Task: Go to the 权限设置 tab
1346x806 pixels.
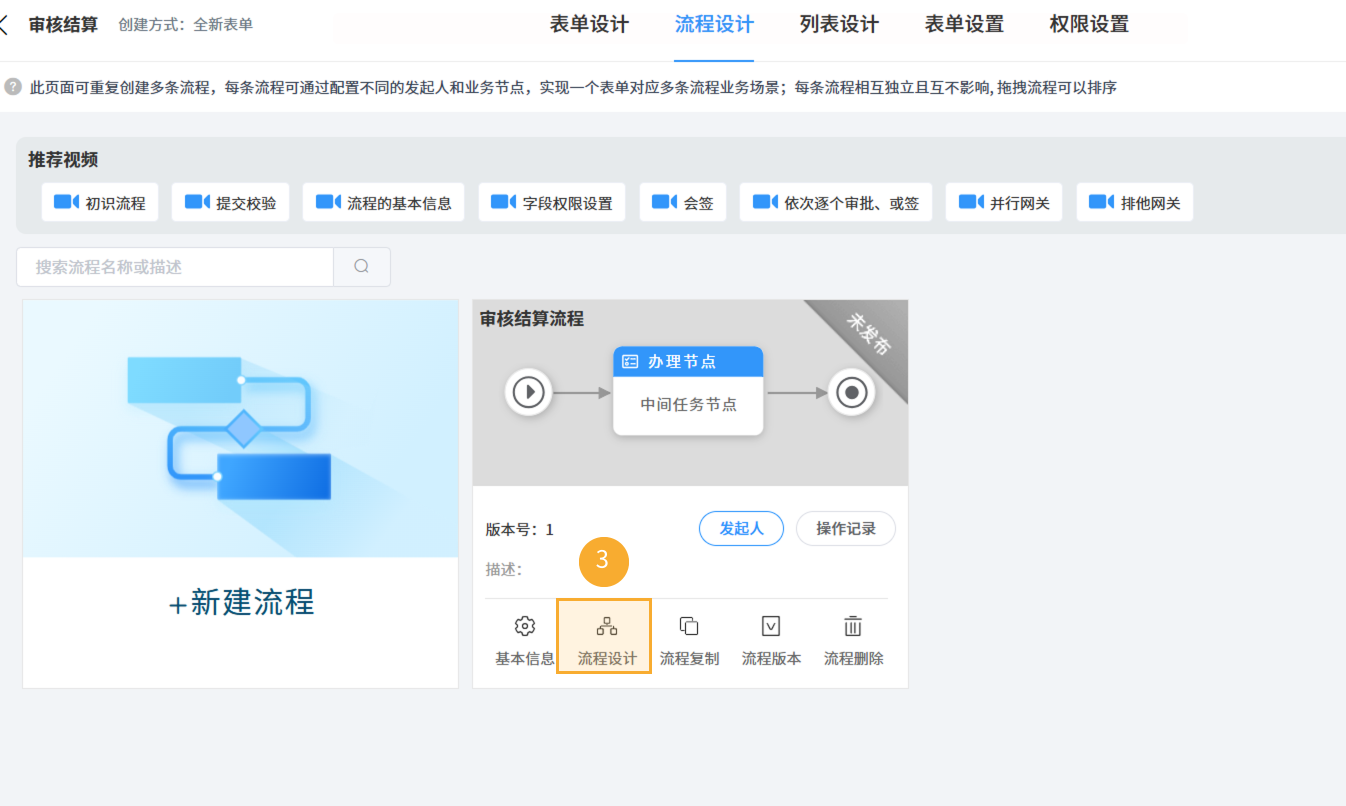Action: click(1089, 24)
